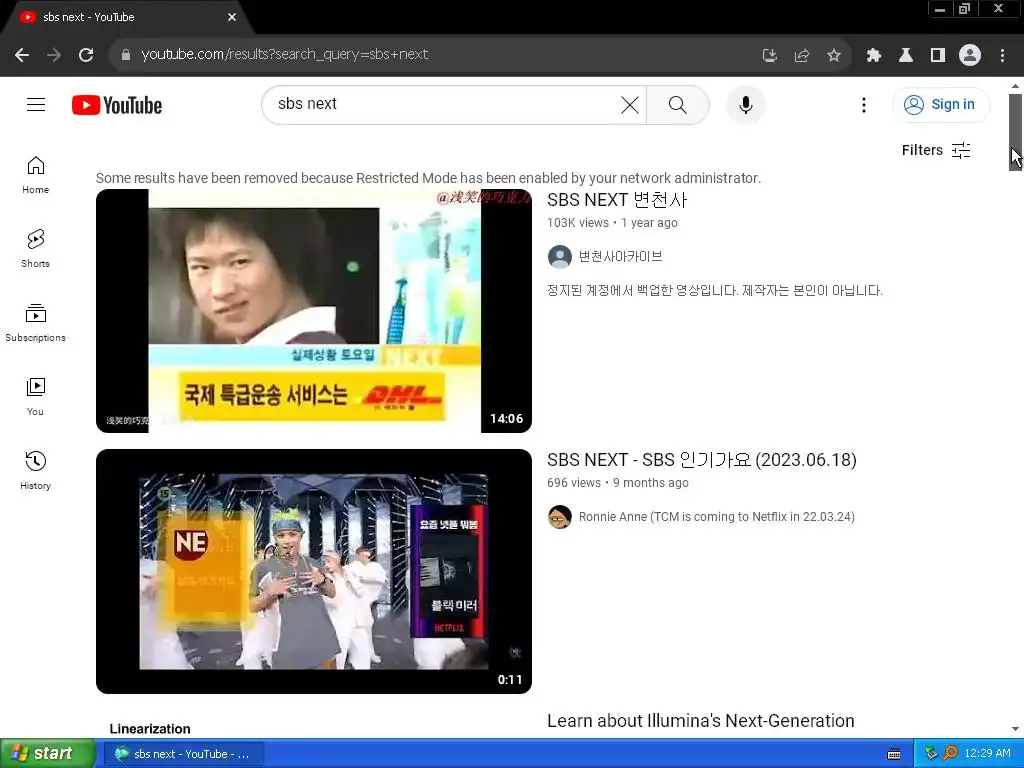Click the Ronnie Anne channel avatar
Screen dimensions: 1024x768
pyautogui.click(x=560, y=517)
